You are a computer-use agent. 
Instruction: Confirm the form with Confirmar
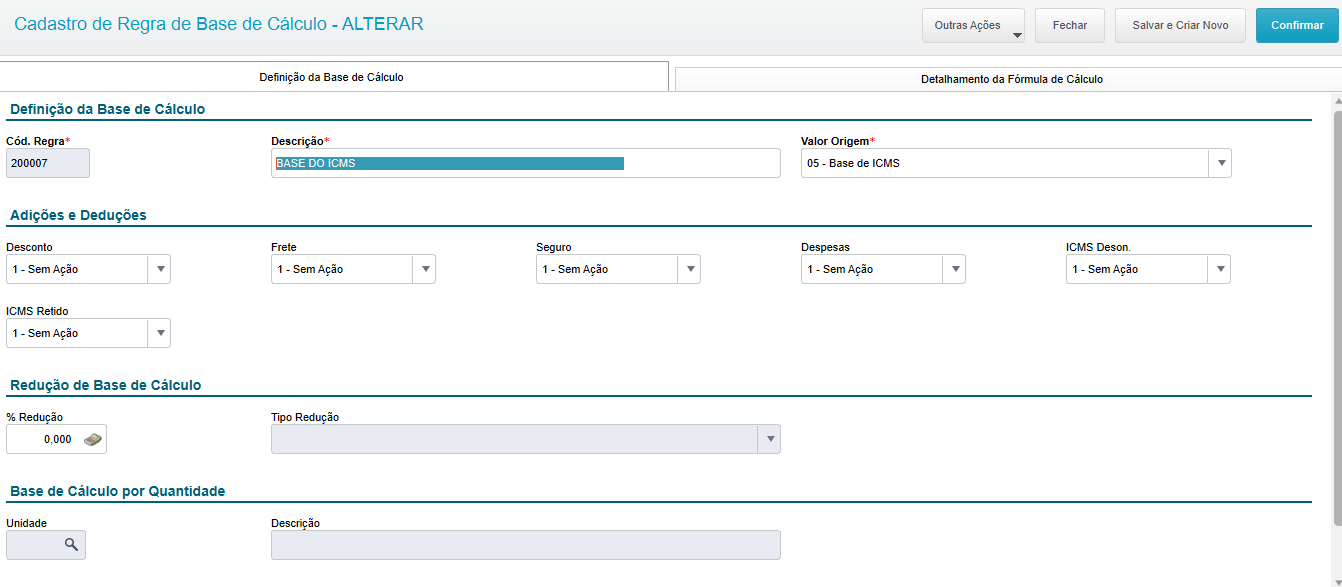click(1297, 26)
